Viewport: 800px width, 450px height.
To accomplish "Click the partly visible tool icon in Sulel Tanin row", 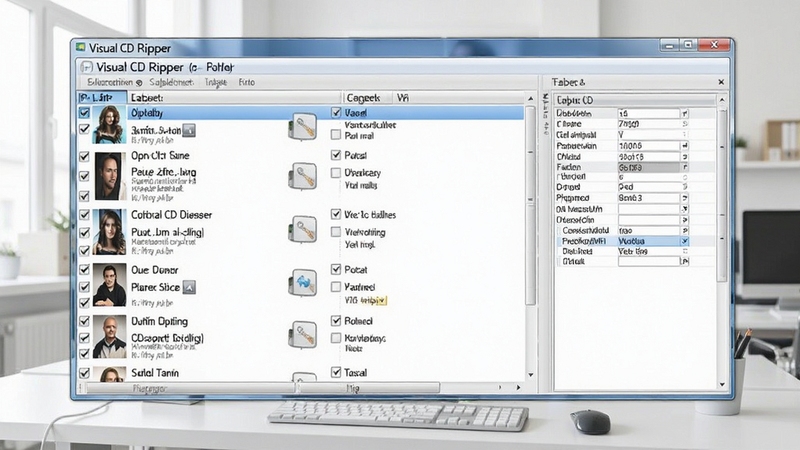I will tap(304, 378).
